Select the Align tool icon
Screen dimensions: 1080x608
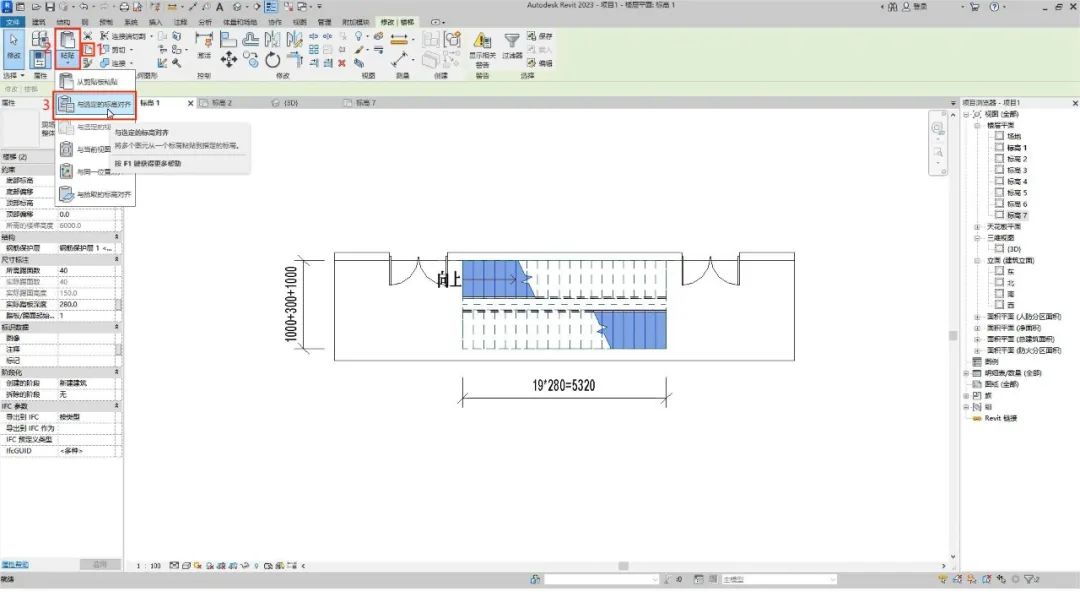[x=229, y=39]
